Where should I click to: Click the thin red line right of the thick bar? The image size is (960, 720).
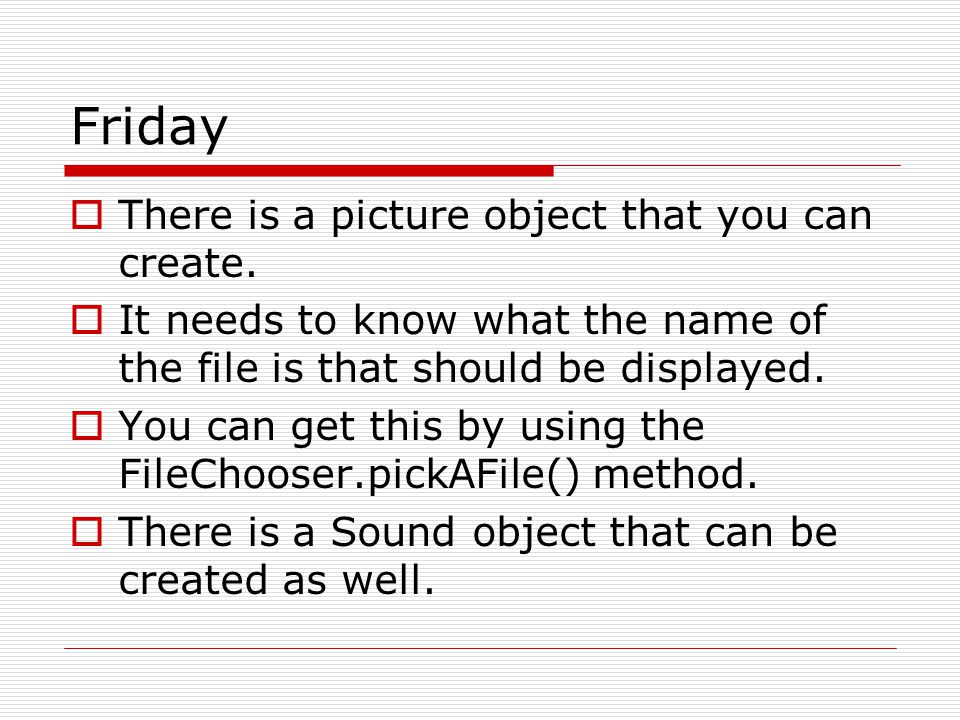727,165
